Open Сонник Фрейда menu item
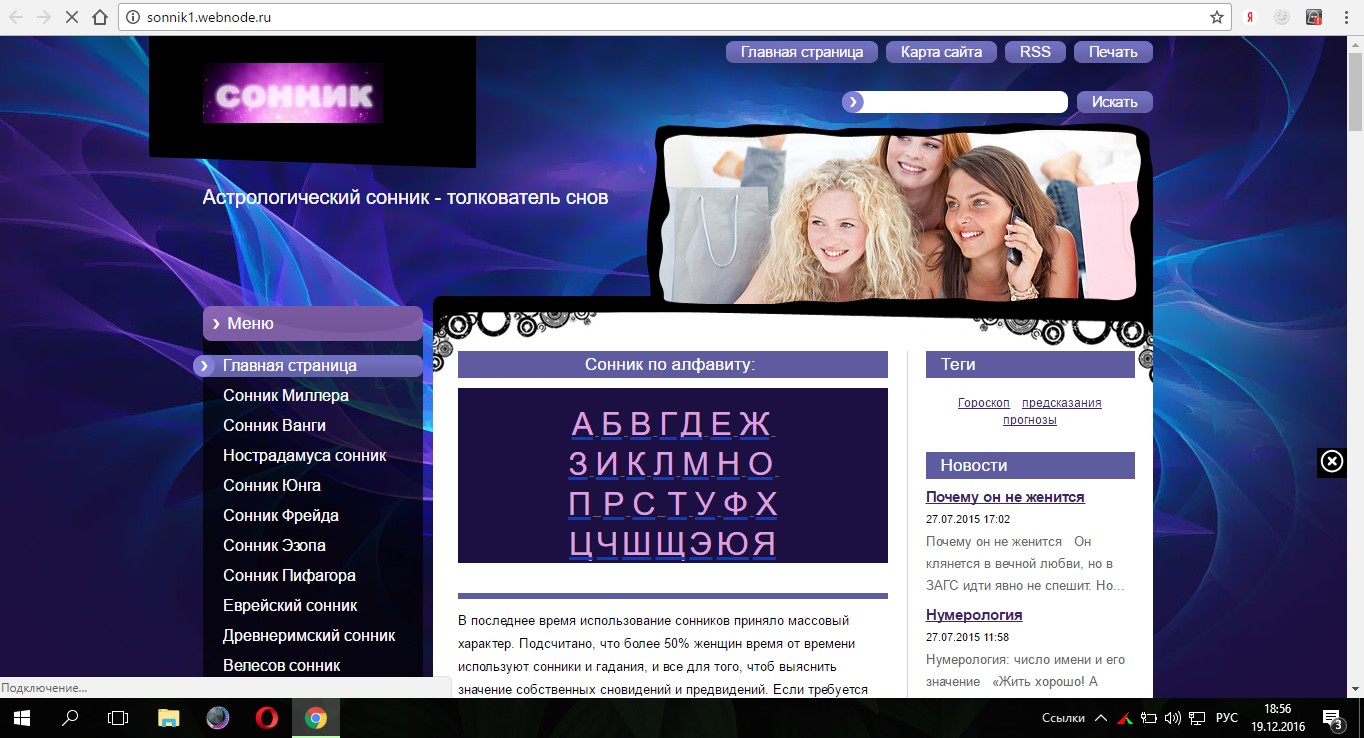Screen dimensions: 1364x738 click(281, 516)
